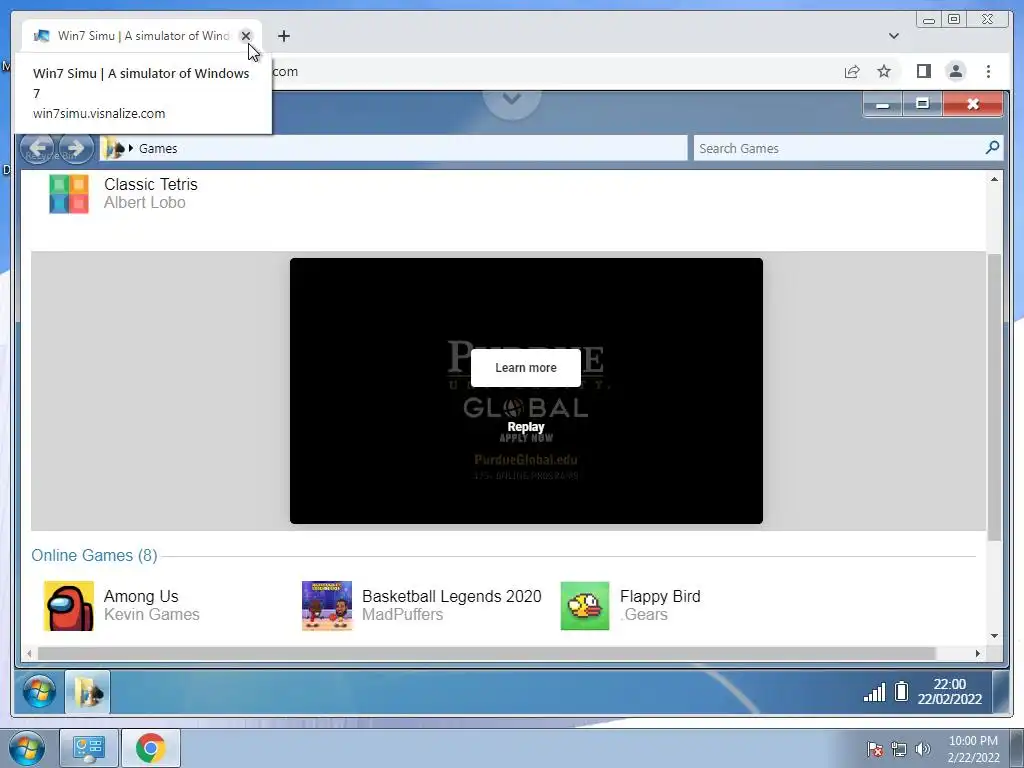Open the Chrome three-dot menu
Viewport: 1024px width, 768px height.
coord(988,71)
